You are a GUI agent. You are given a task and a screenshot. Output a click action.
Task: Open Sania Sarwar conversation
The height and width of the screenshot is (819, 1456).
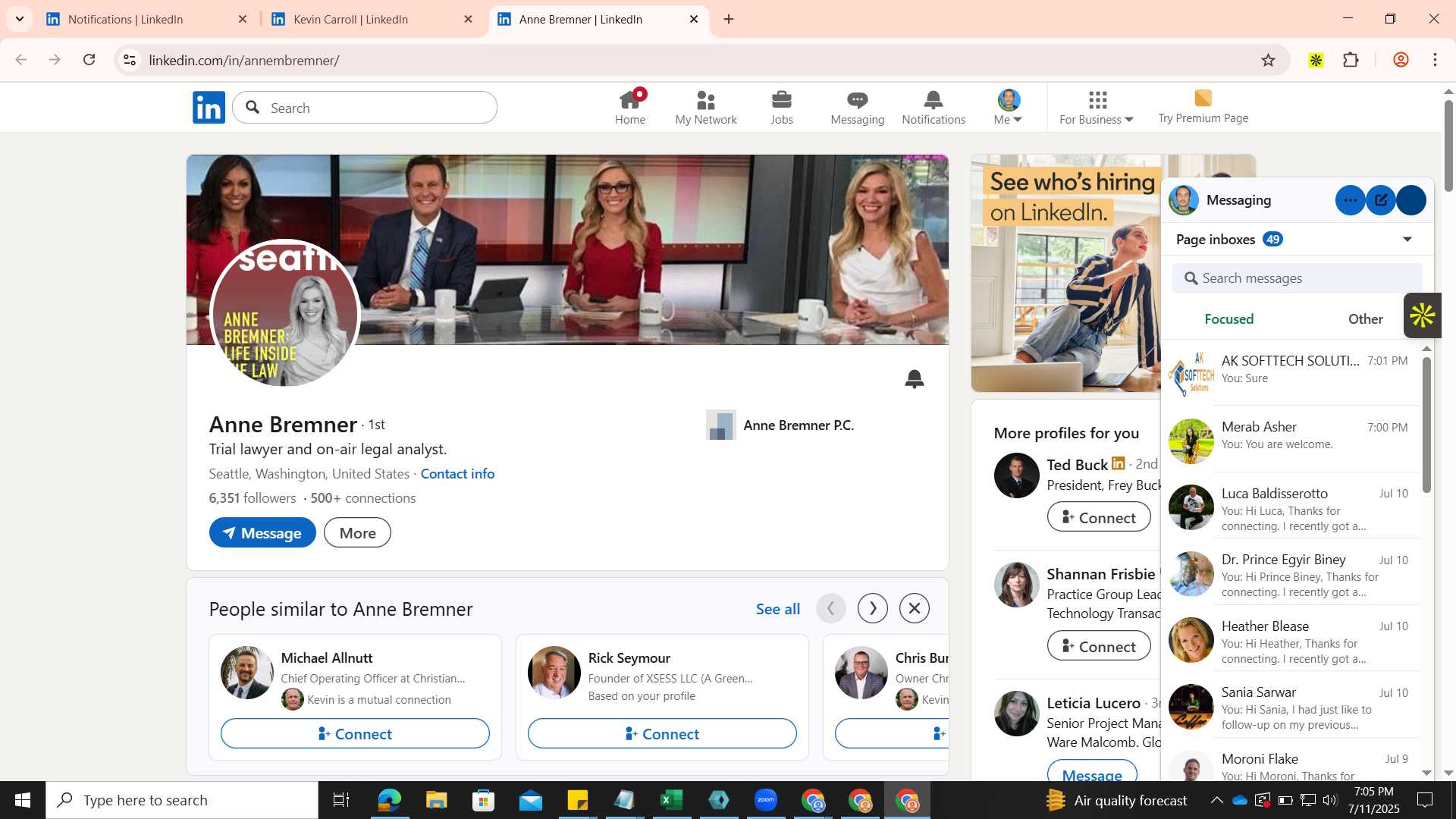click(x=1290, y=704)
